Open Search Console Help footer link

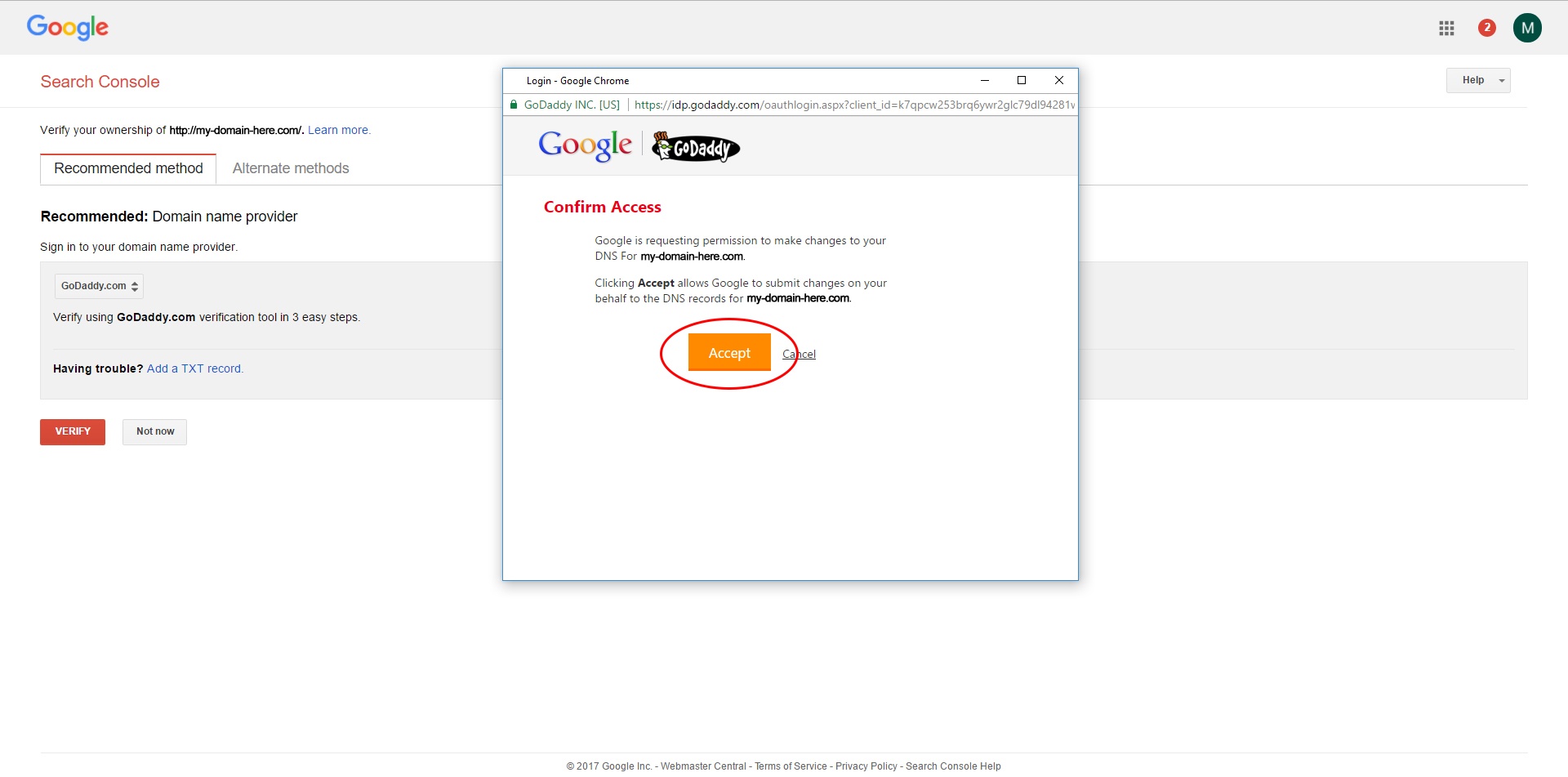click(953, 766)
